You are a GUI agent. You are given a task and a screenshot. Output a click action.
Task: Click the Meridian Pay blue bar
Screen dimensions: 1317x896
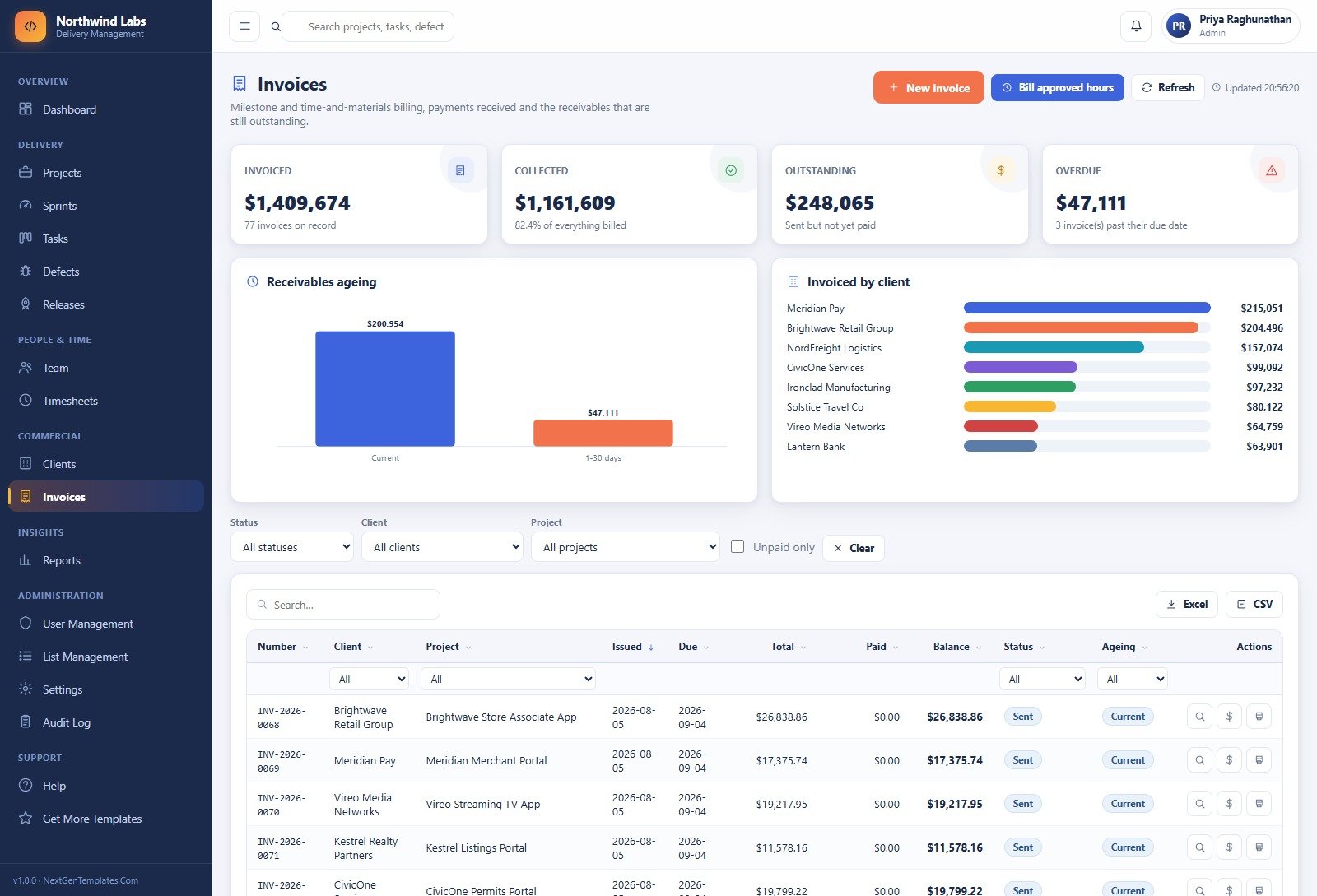1087,308
